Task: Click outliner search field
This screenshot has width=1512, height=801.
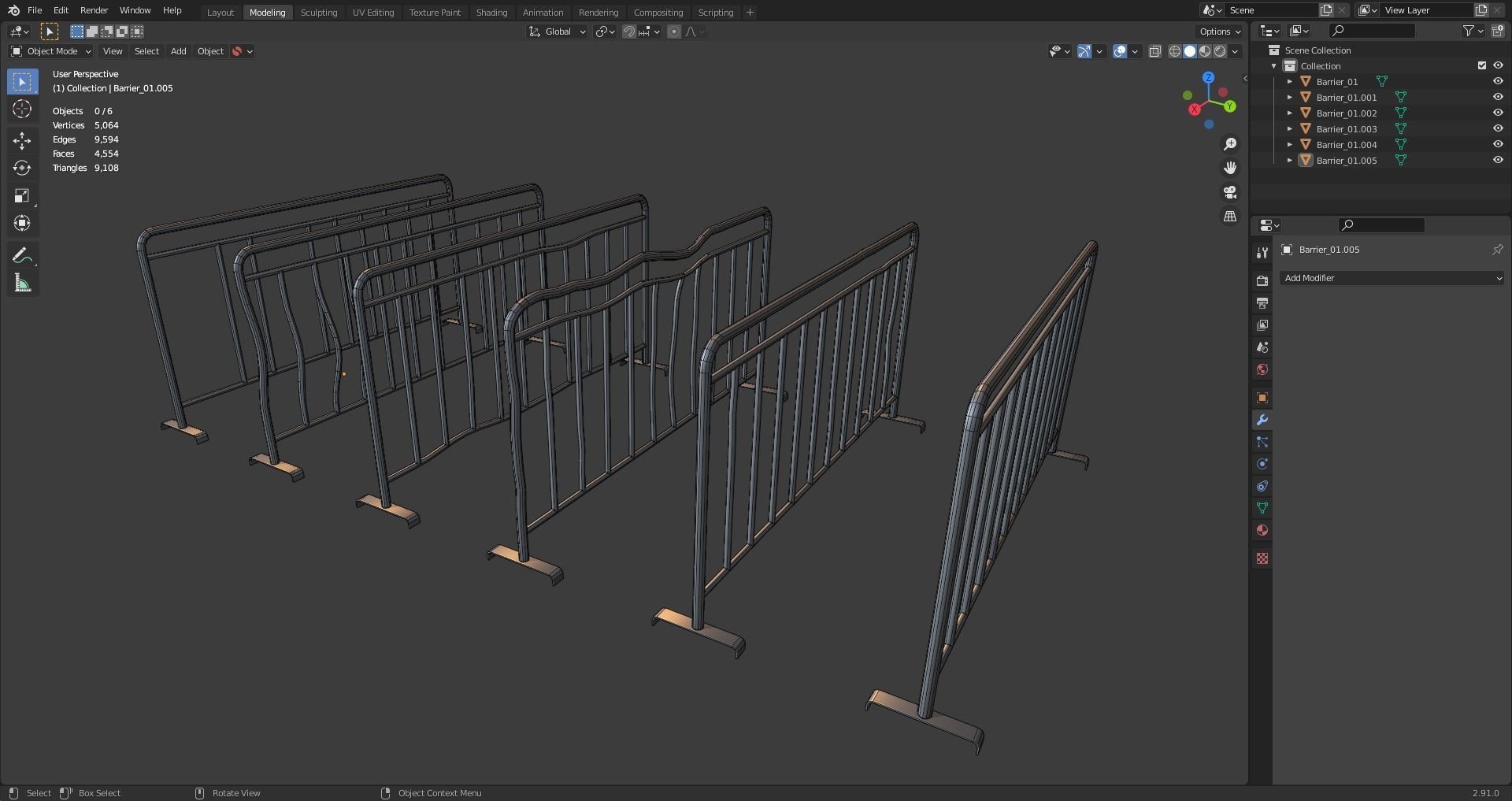Action: pyautogui.click(x=1372, y=31)
